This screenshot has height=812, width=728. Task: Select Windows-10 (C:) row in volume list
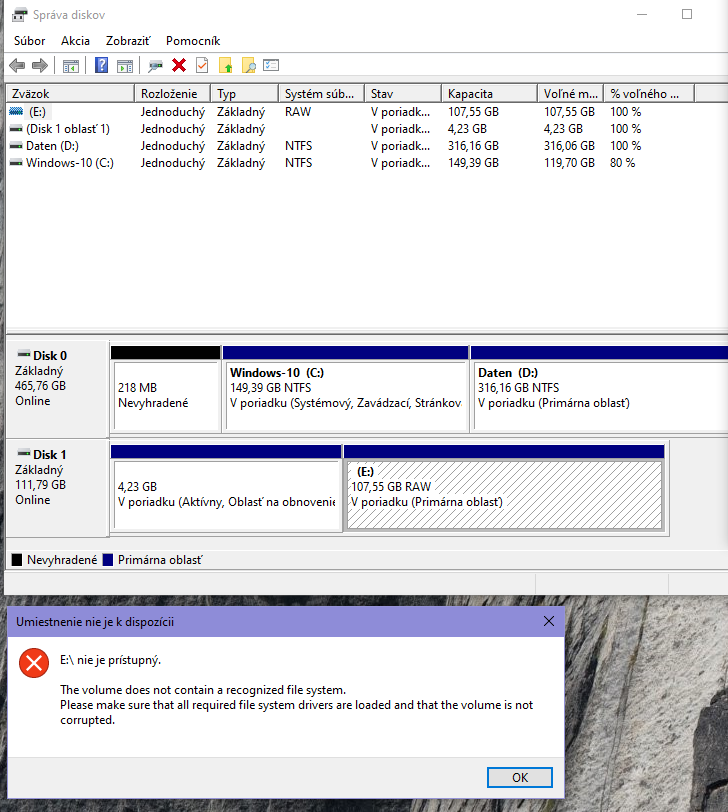[69, 163]
